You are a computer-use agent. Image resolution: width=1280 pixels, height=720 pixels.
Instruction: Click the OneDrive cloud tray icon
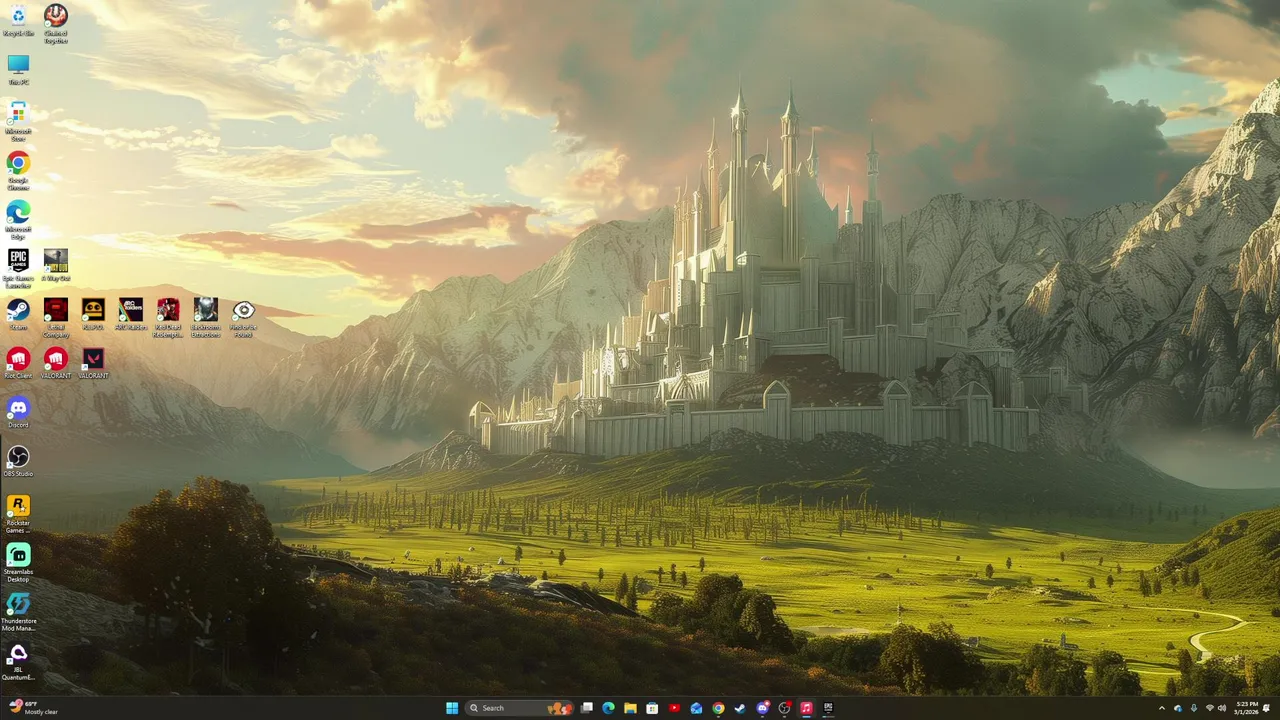coord(1178,708)
